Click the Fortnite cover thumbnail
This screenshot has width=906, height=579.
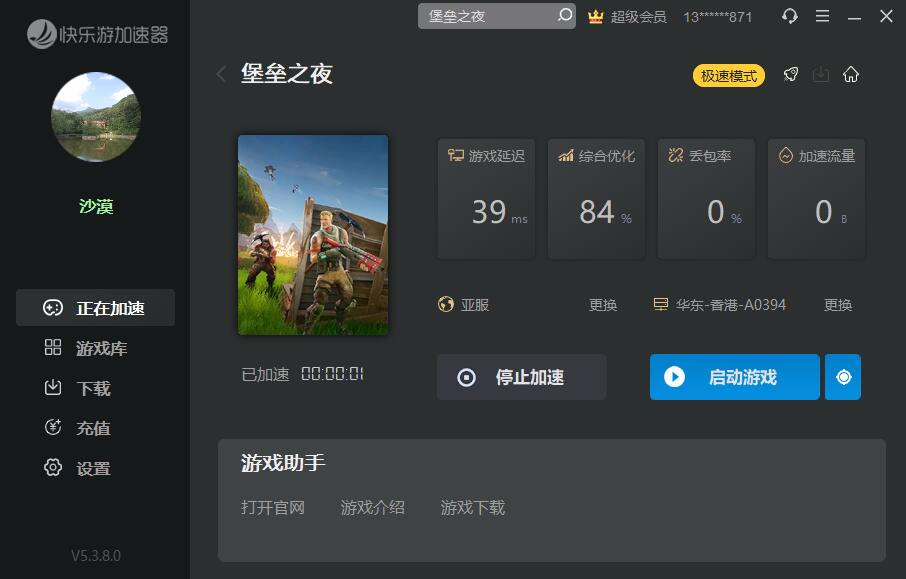click(x=313, y=235)
